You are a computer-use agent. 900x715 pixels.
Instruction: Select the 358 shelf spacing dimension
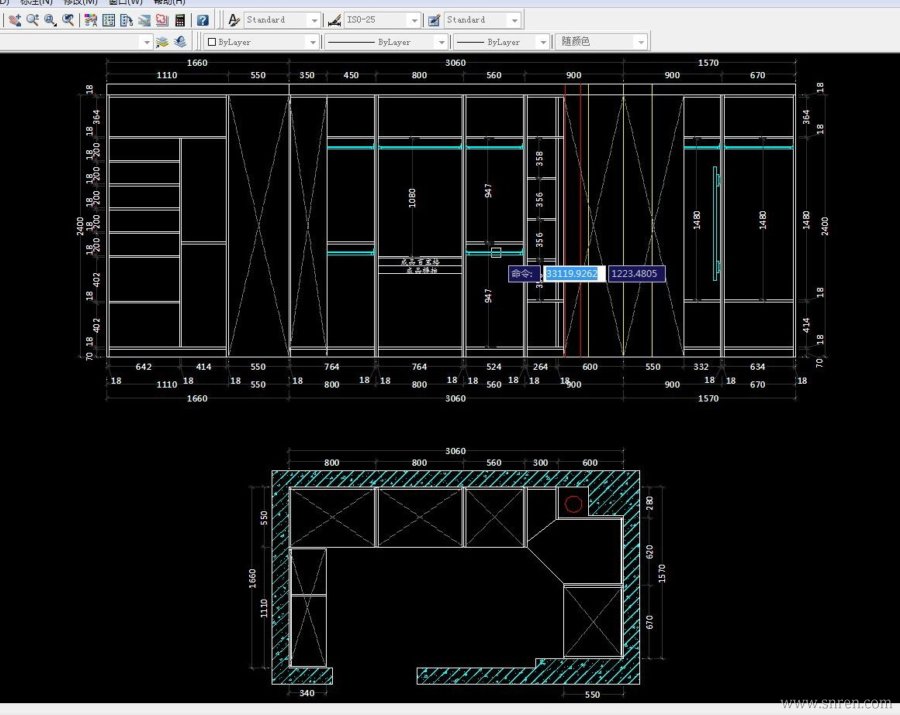tap(540, 158)
